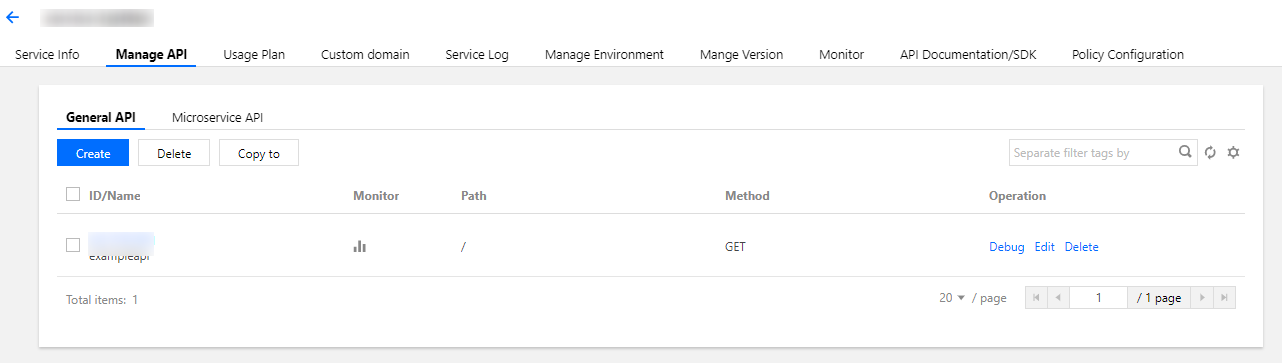Open monitor chart icon for exampleapi
The image size is (1282, 363).
pyautogui.click(x=360, y=246)
